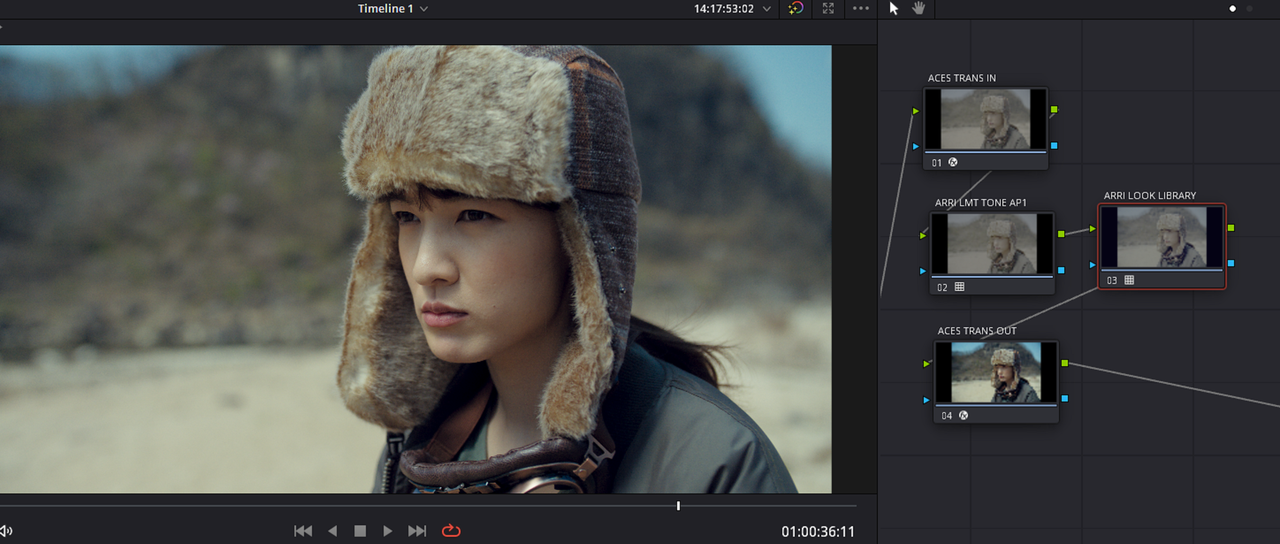This screenshot has height=544, width=1280.
Task: Expand the timecode display options dropdown
Action: pyautogui.click(x=767, y=8)
